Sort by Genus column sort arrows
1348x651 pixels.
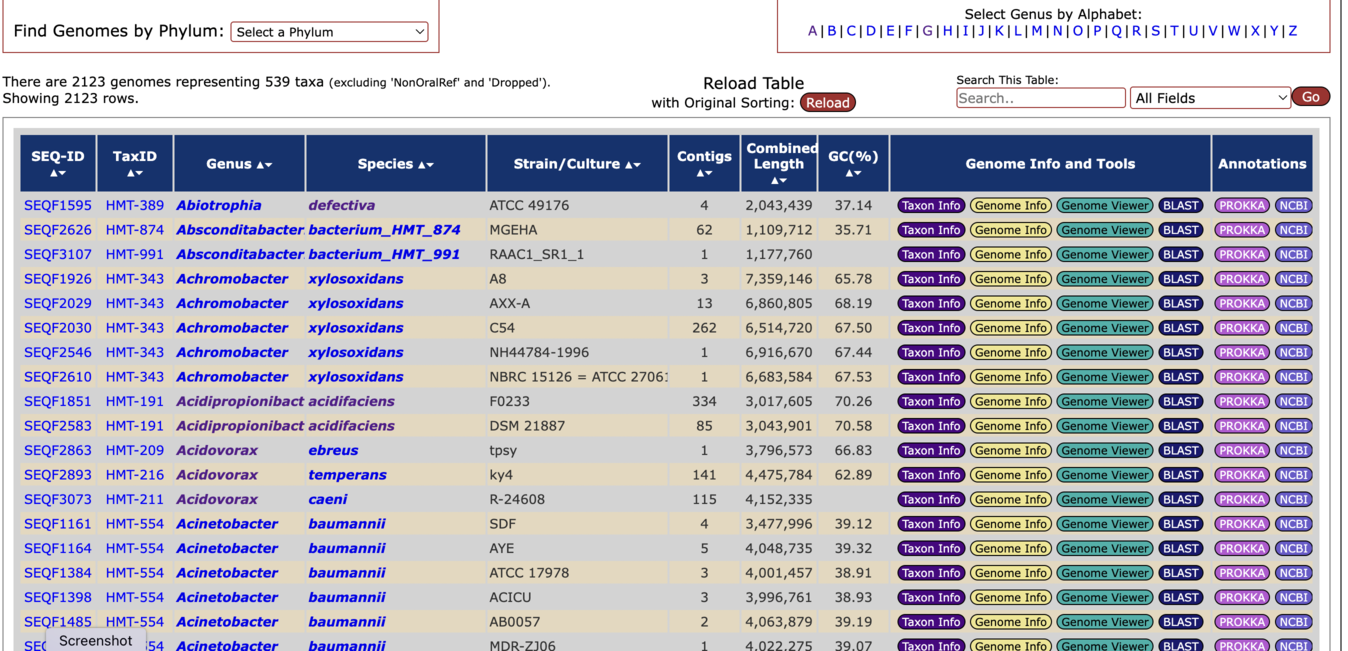click(264, 165)
